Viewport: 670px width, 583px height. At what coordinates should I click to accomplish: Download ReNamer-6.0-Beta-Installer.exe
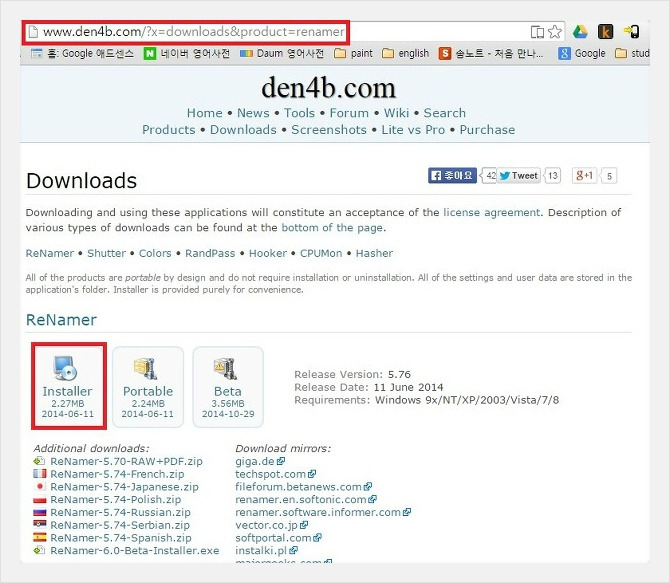coord(135,551)
